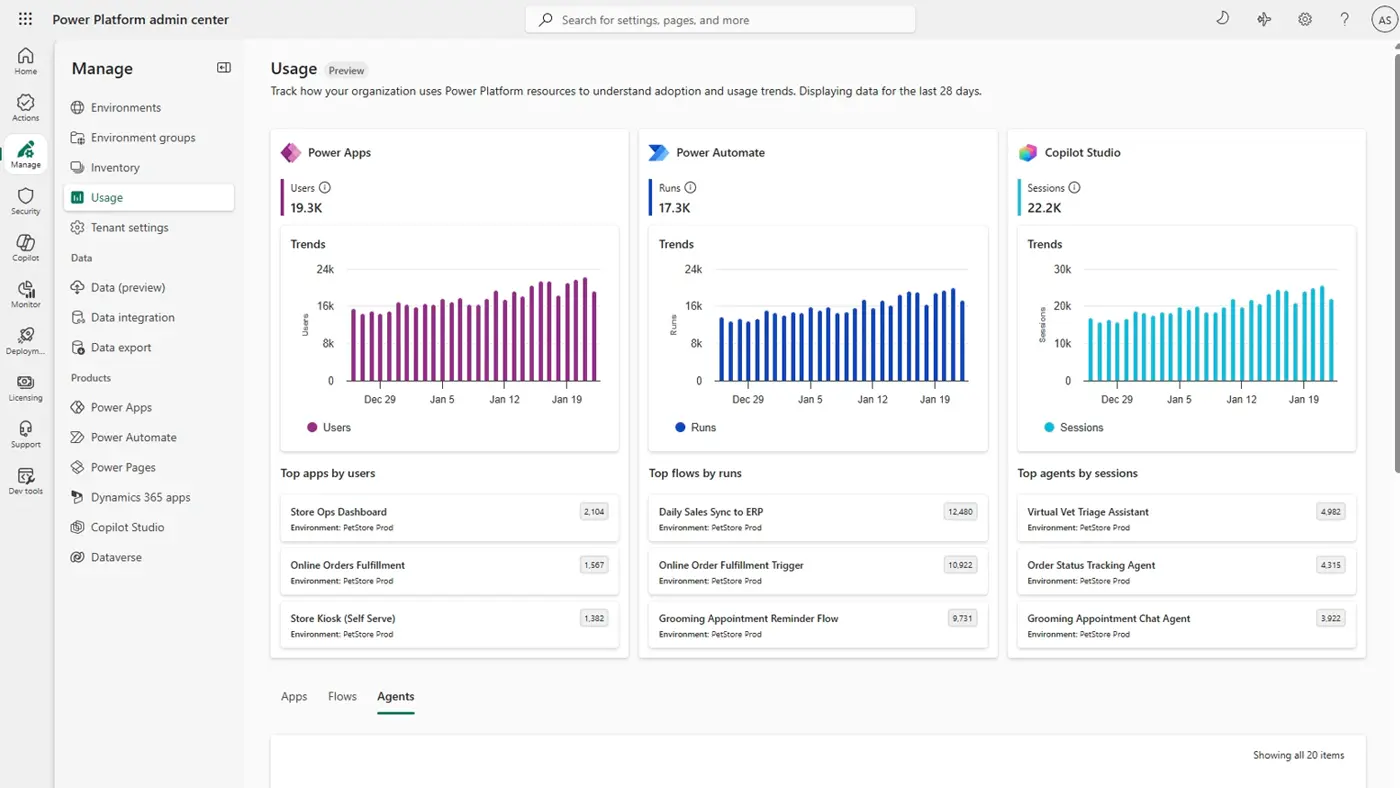1400x788 pixels.
Task: Open Inventory in Manage menu
Action: [149, 168]
